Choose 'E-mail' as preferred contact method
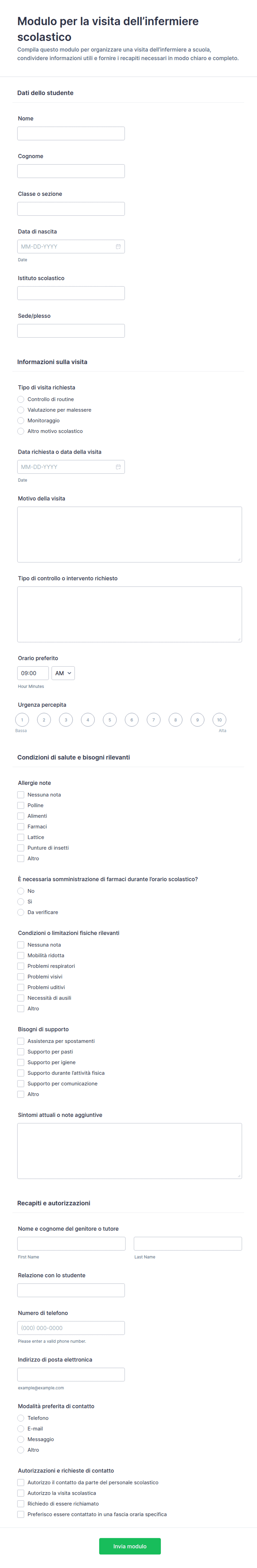This screenshot has width=257, height=1568. click(21, 1429)
